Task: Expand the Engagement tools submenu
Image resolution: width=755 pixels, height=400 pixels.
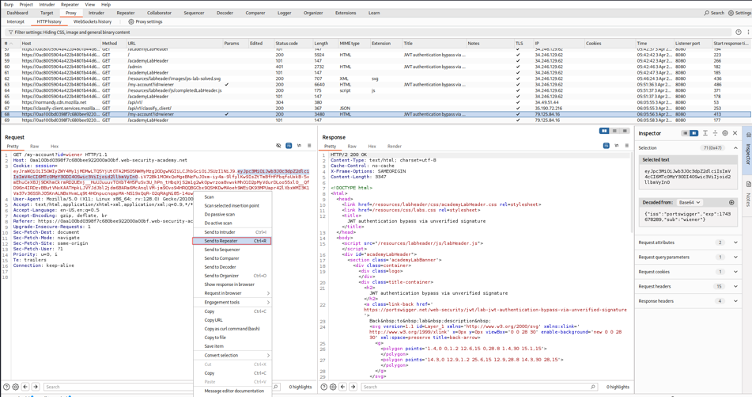Action: tap(232, 302)
